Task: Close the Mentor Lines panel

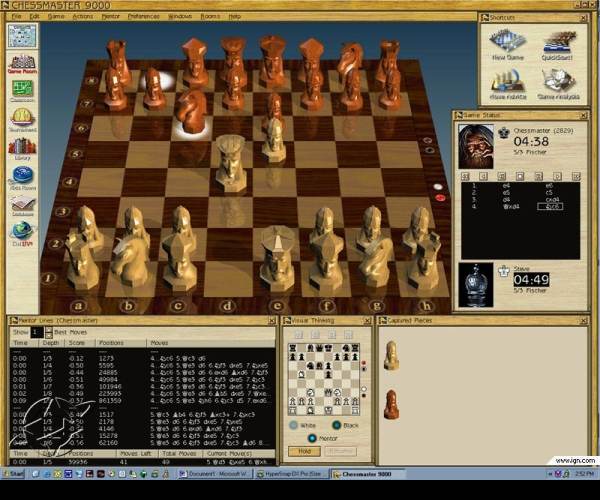Action: point(271,321)
